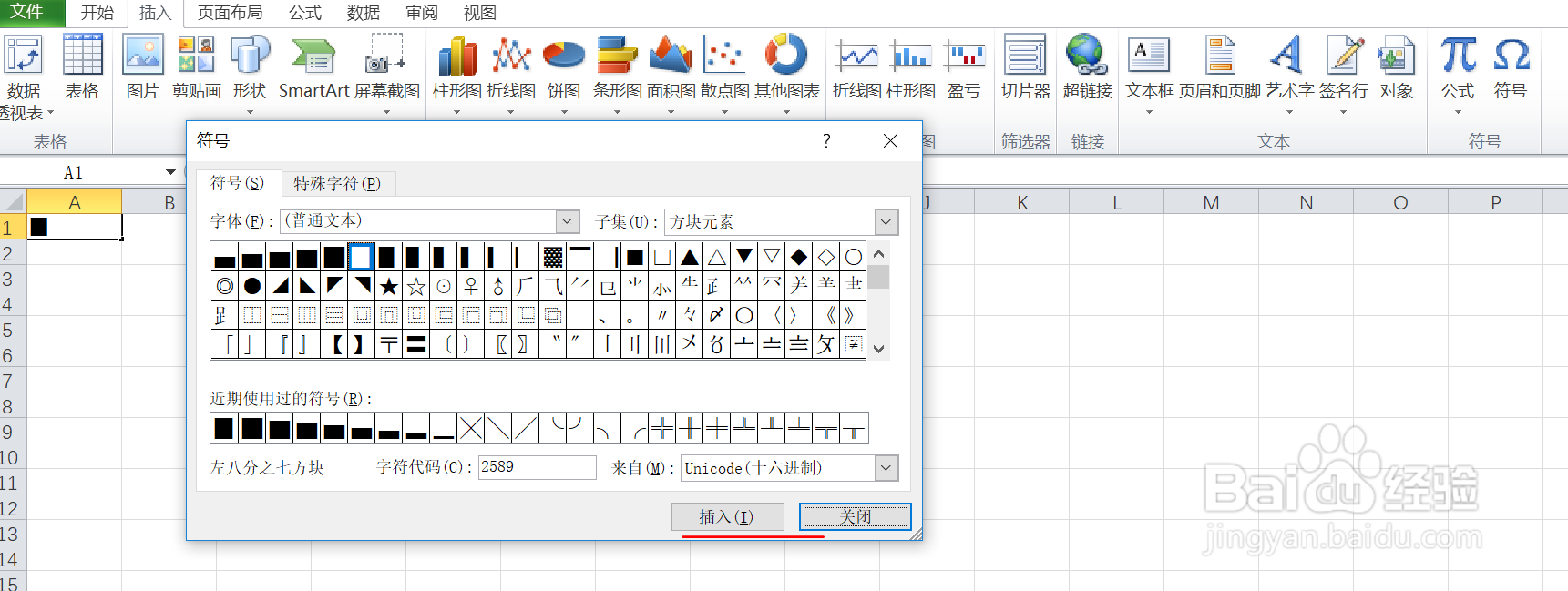
Task: Insert a bar chart (条形图)
Action: pos(617,75)
